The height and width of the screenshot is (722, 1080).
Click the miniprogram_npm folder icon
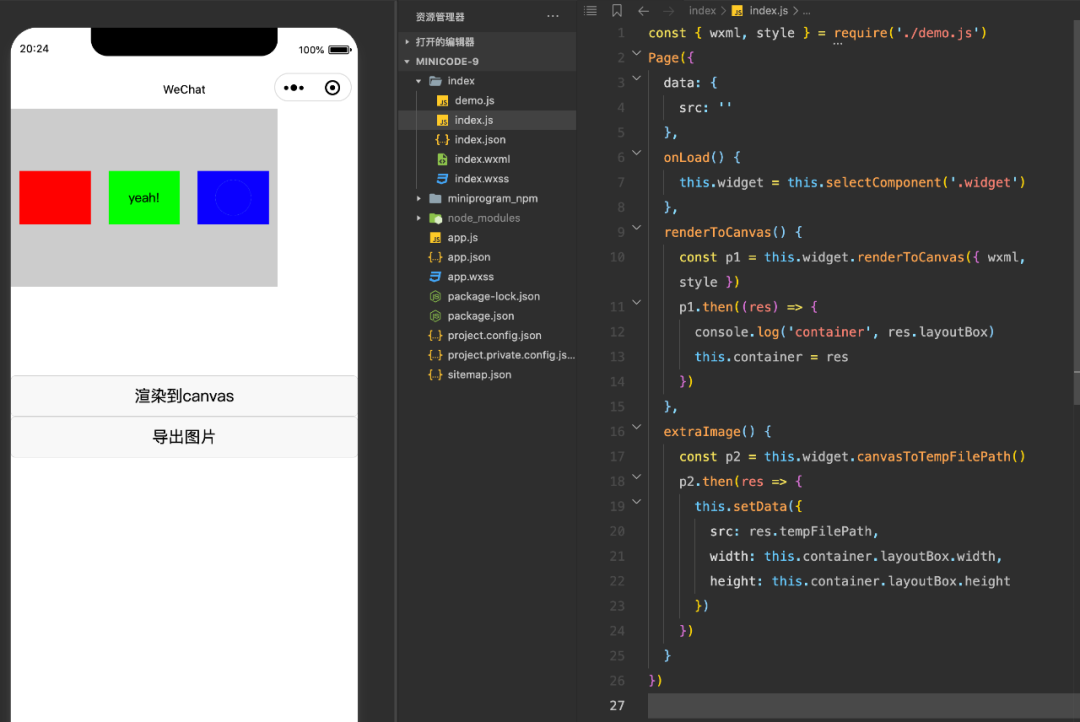tap(435, 198)
